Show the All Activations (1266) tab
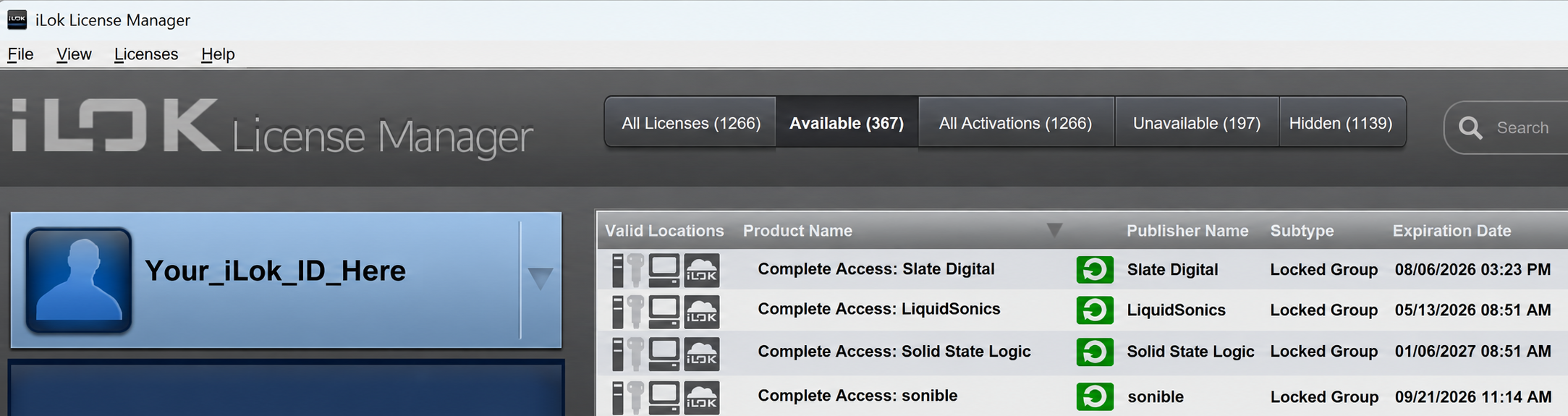Image resolution: width=1568 pixels, height=416 pixels. click(1015, 123)
